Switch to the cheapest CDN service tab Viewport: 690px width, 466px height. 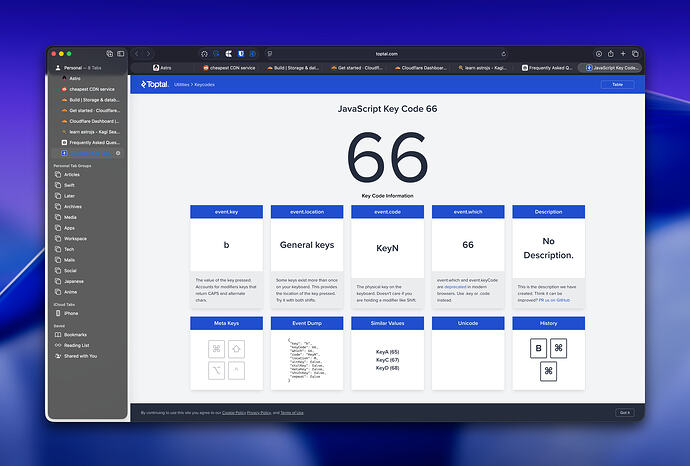tap(230, 67)
